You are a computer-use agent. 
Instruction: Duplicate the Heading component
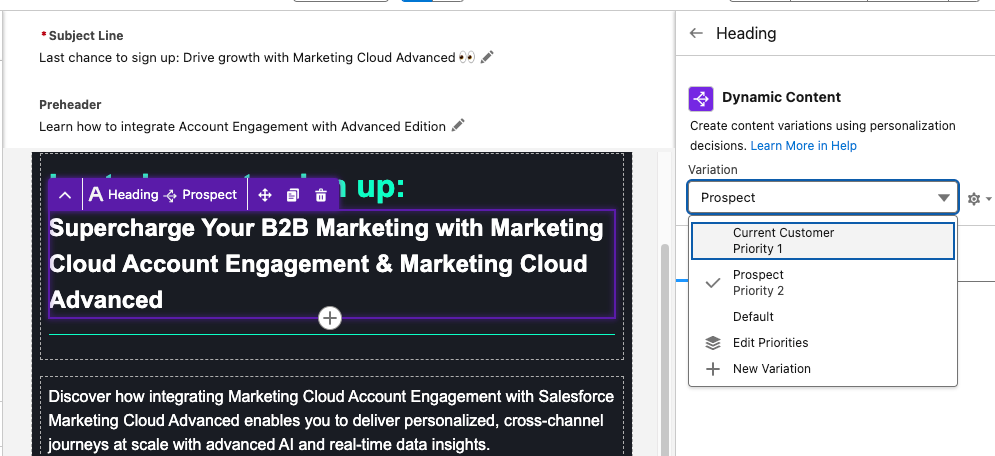coord(293,195)
